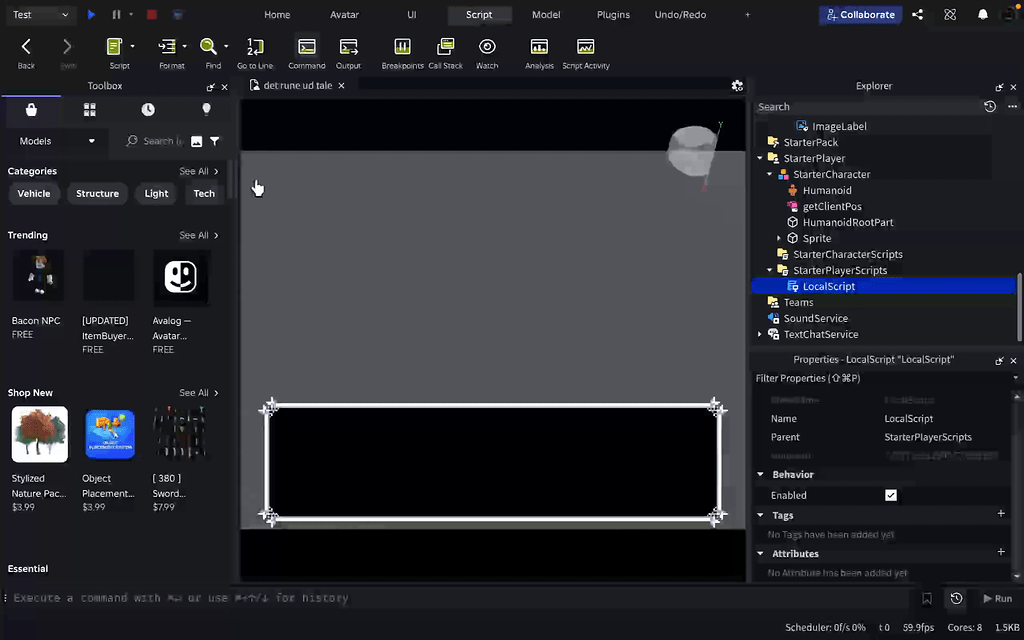Viewport: 1024px width, 640px height.
Task: Expand the TextChatService node
Action: (760, 334)
